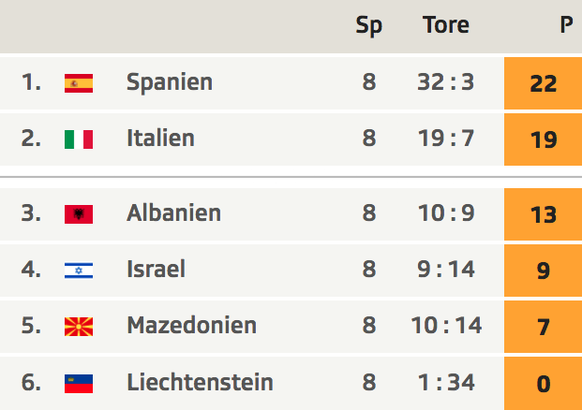
Task: Click Albania's 13 points cell
Action: (543, 214)
